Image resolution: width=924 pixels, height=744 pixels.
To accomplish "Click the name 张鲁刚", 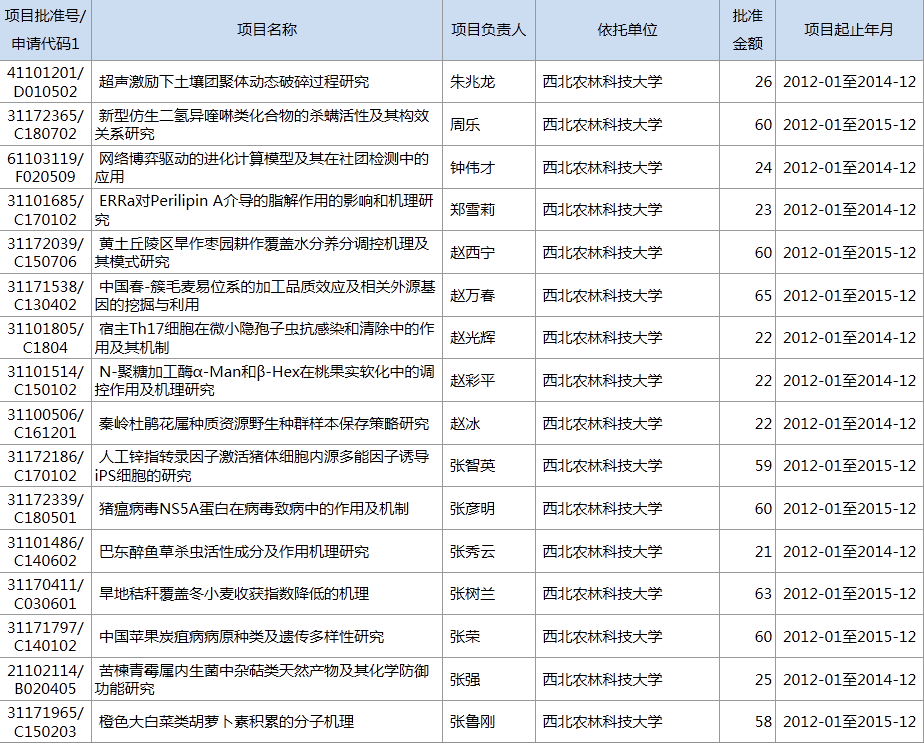I will [473, 722].
